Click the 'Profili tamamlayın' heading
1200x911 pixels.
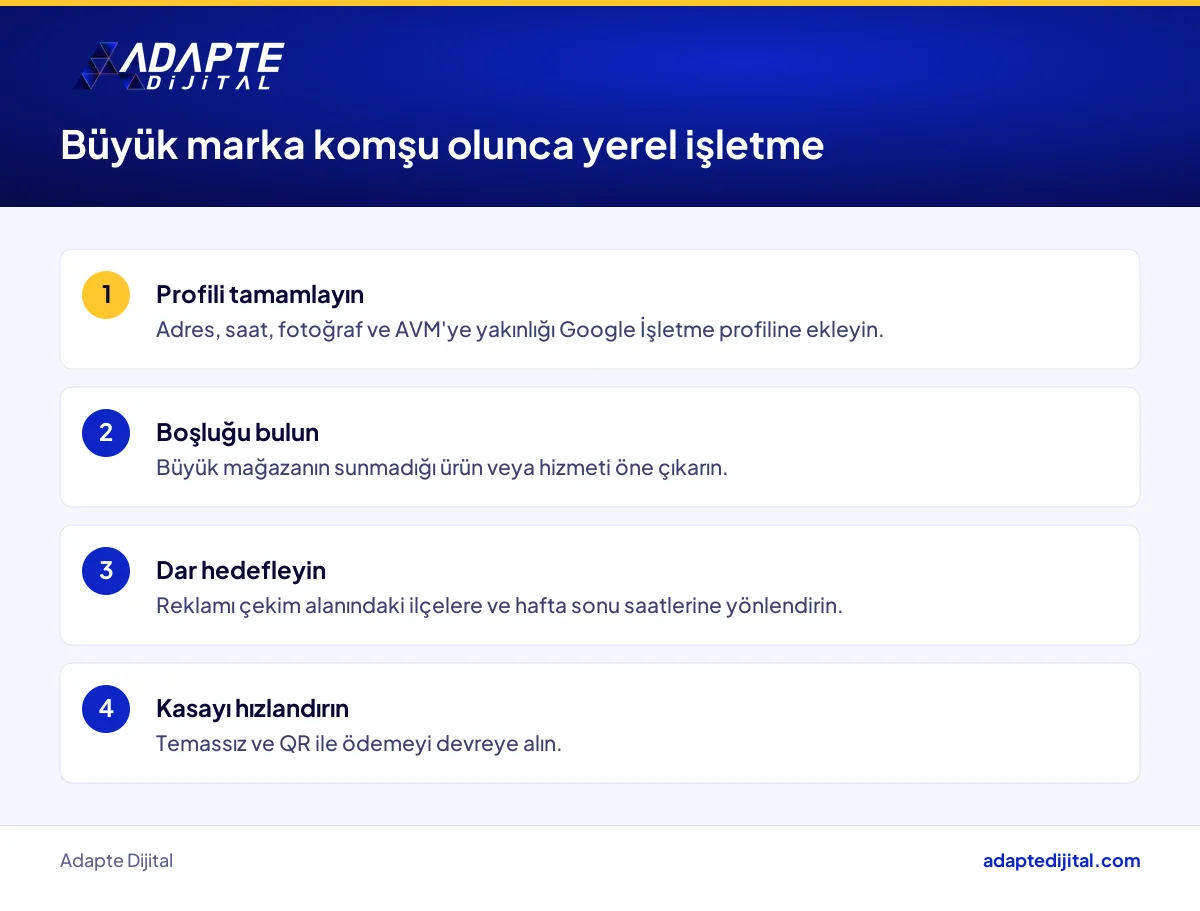tap(260, 295)
